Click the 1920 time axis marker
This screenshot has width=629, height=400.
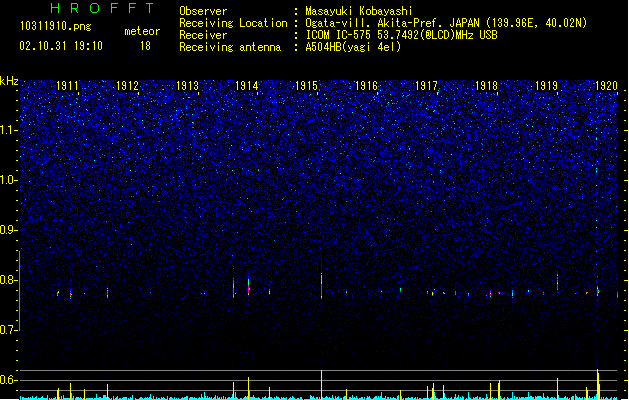(606, 86)
